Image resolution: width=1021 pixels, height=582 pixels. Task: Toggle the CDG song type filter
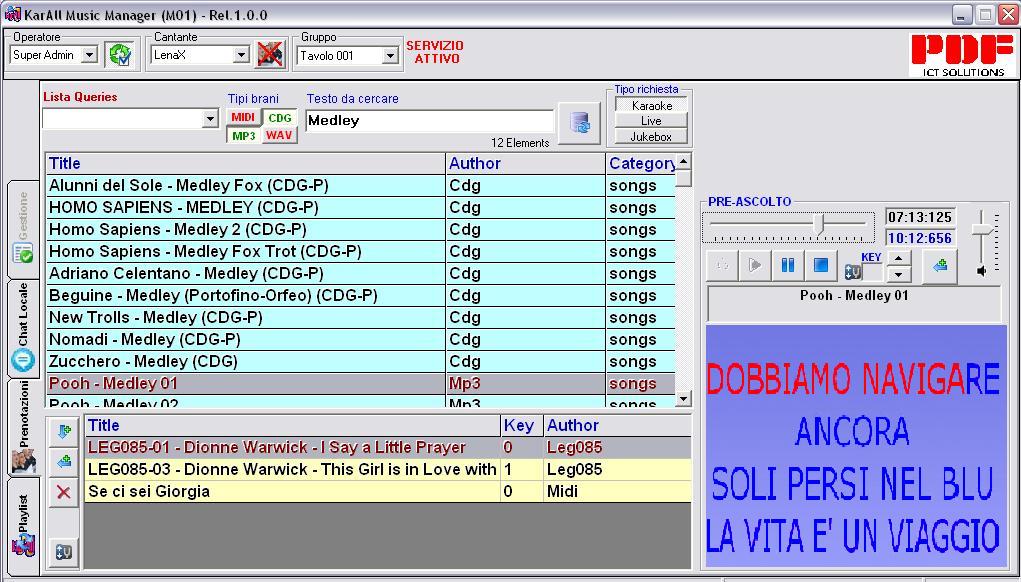click(280, 118)
